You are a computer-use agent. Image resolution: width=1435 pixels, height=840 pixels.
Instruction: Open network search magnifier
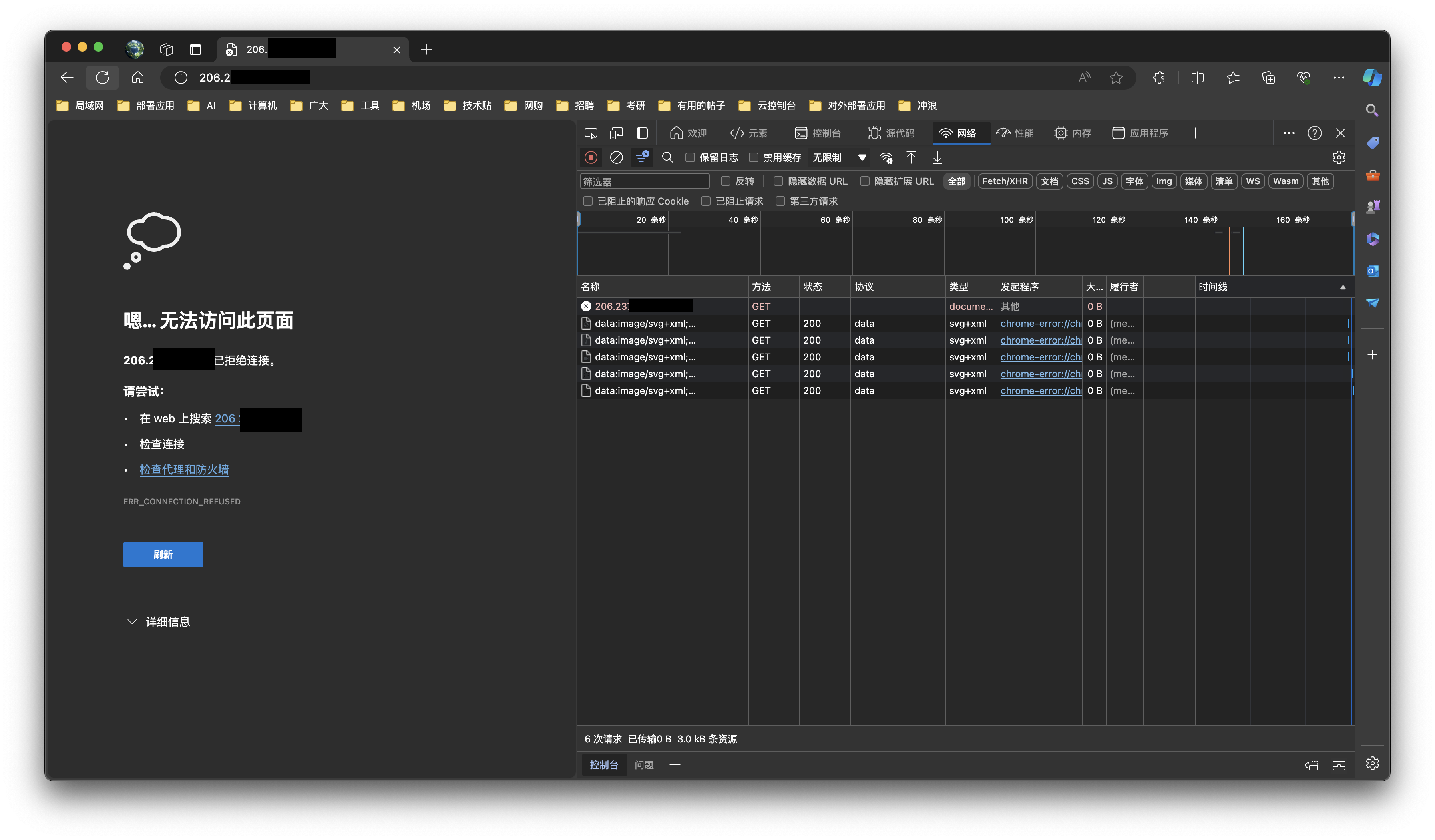pos(667,157)
